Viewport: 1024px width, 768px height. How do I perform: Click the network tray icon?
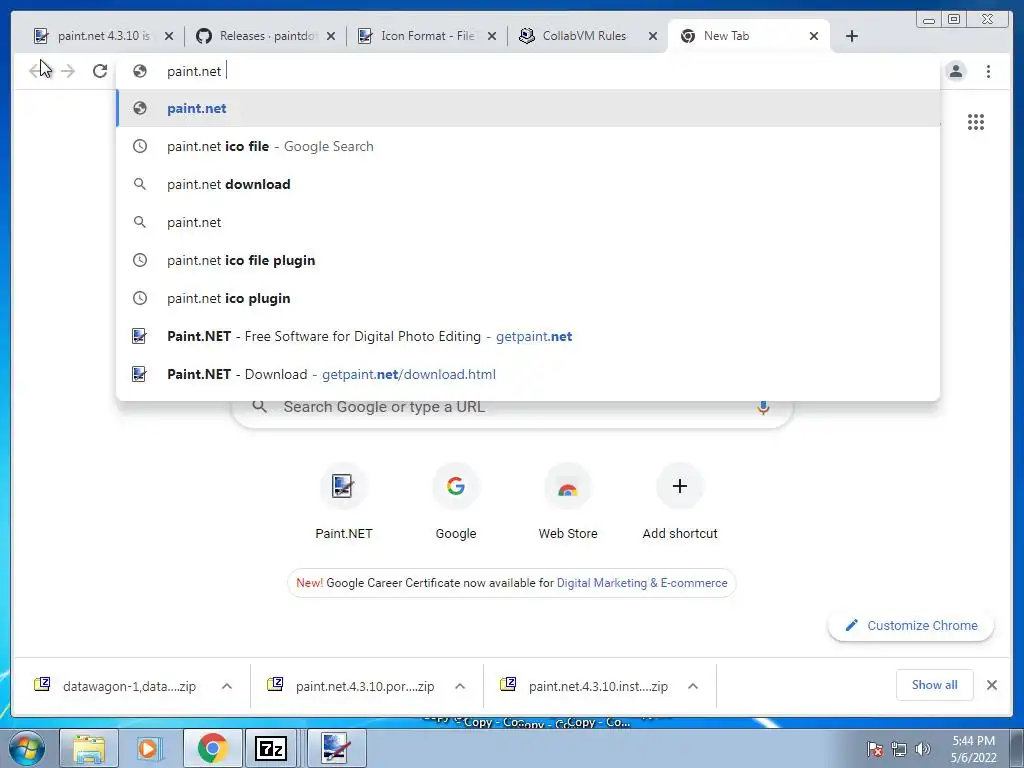pyautogui.click(x=899, y=749)
